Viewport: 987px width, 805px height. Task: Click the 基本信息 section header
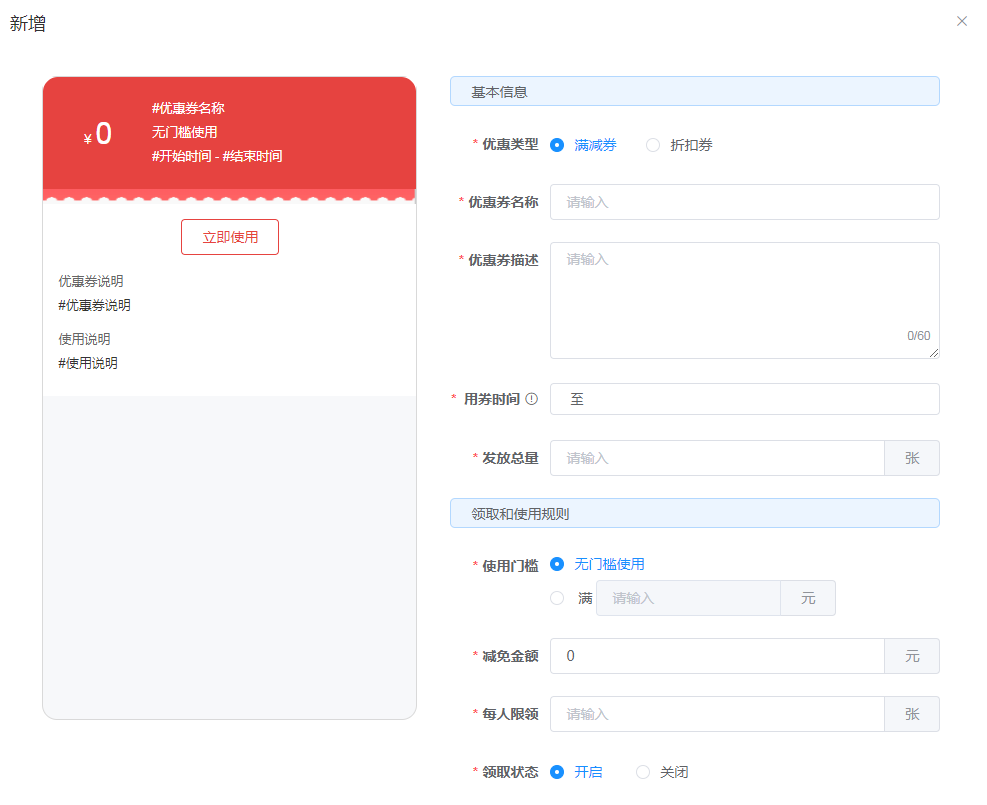[x=695, y=91]
